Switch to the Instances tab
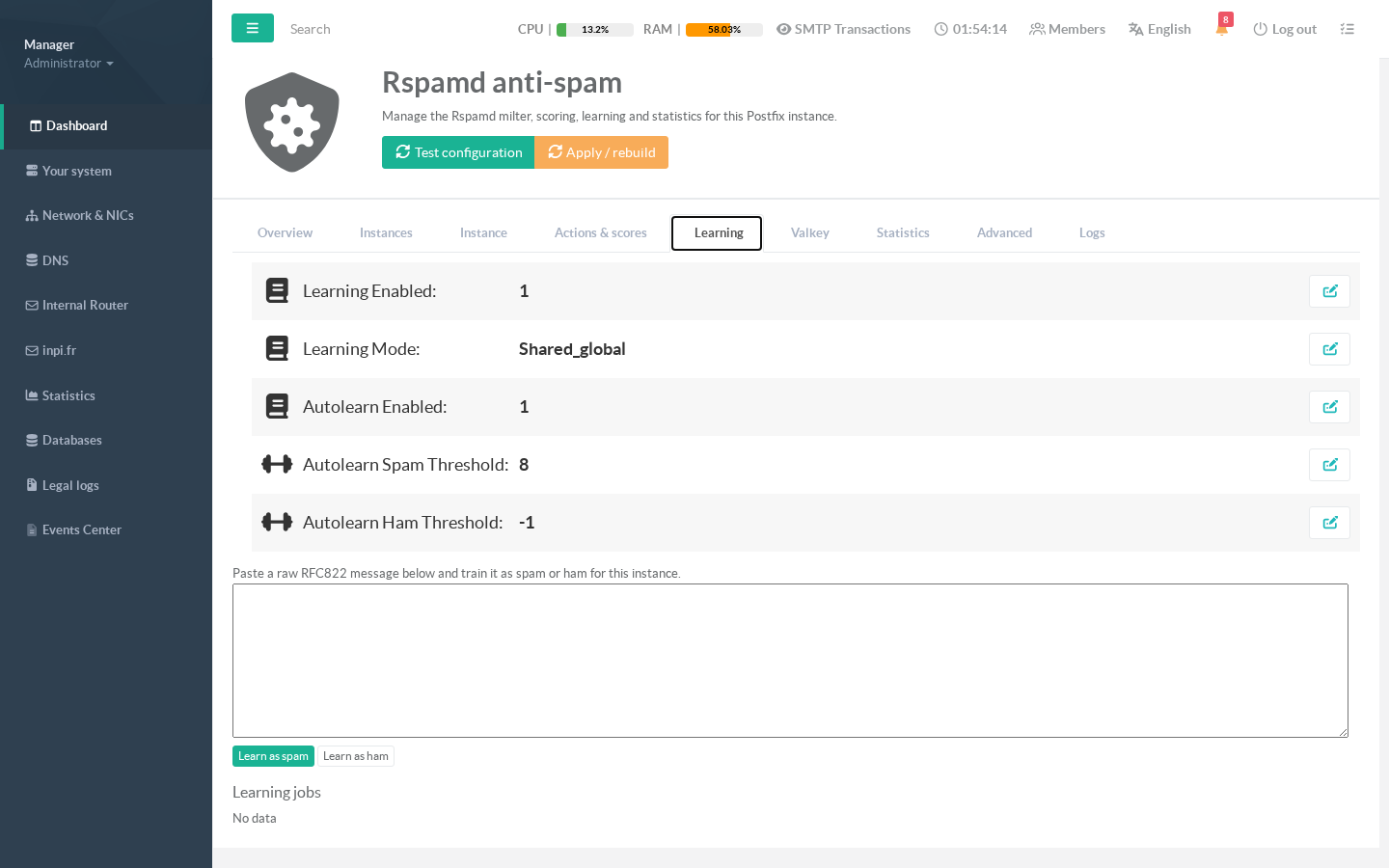 click(386, 232)
